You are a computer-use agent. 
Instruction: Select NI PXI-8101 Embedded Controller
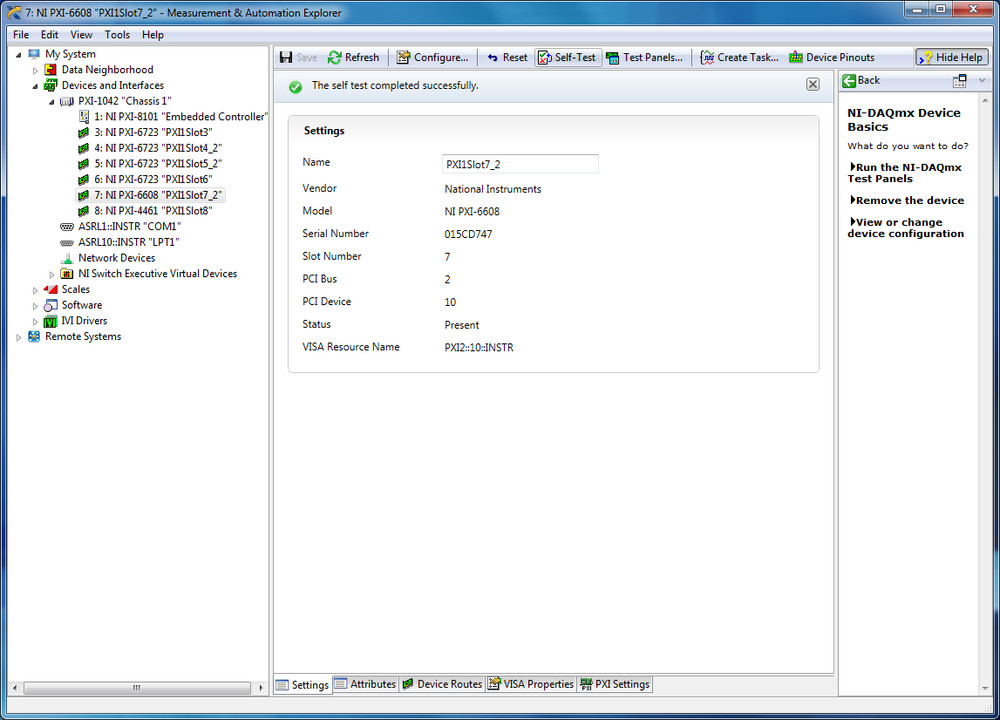[x=173, y=117]
